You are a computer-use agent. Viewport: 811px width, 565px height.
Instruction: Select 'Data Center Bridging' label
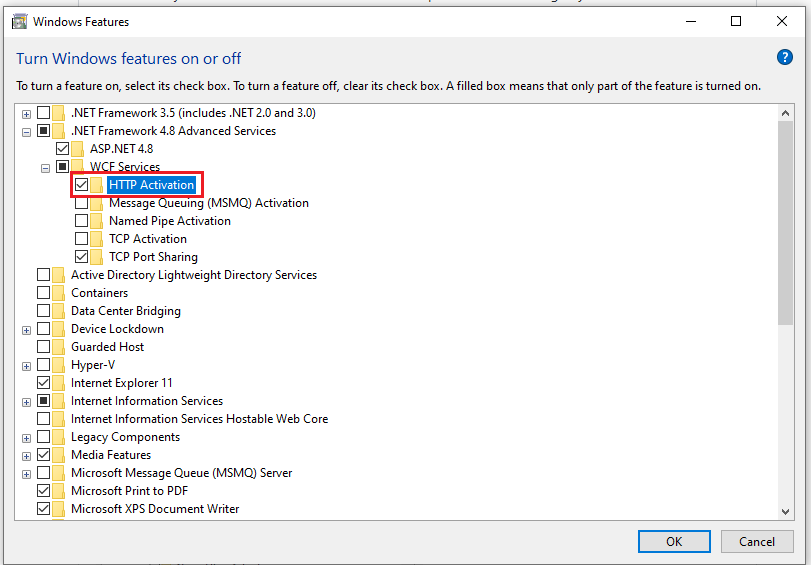pyautogui.click(x=126, y=311)
